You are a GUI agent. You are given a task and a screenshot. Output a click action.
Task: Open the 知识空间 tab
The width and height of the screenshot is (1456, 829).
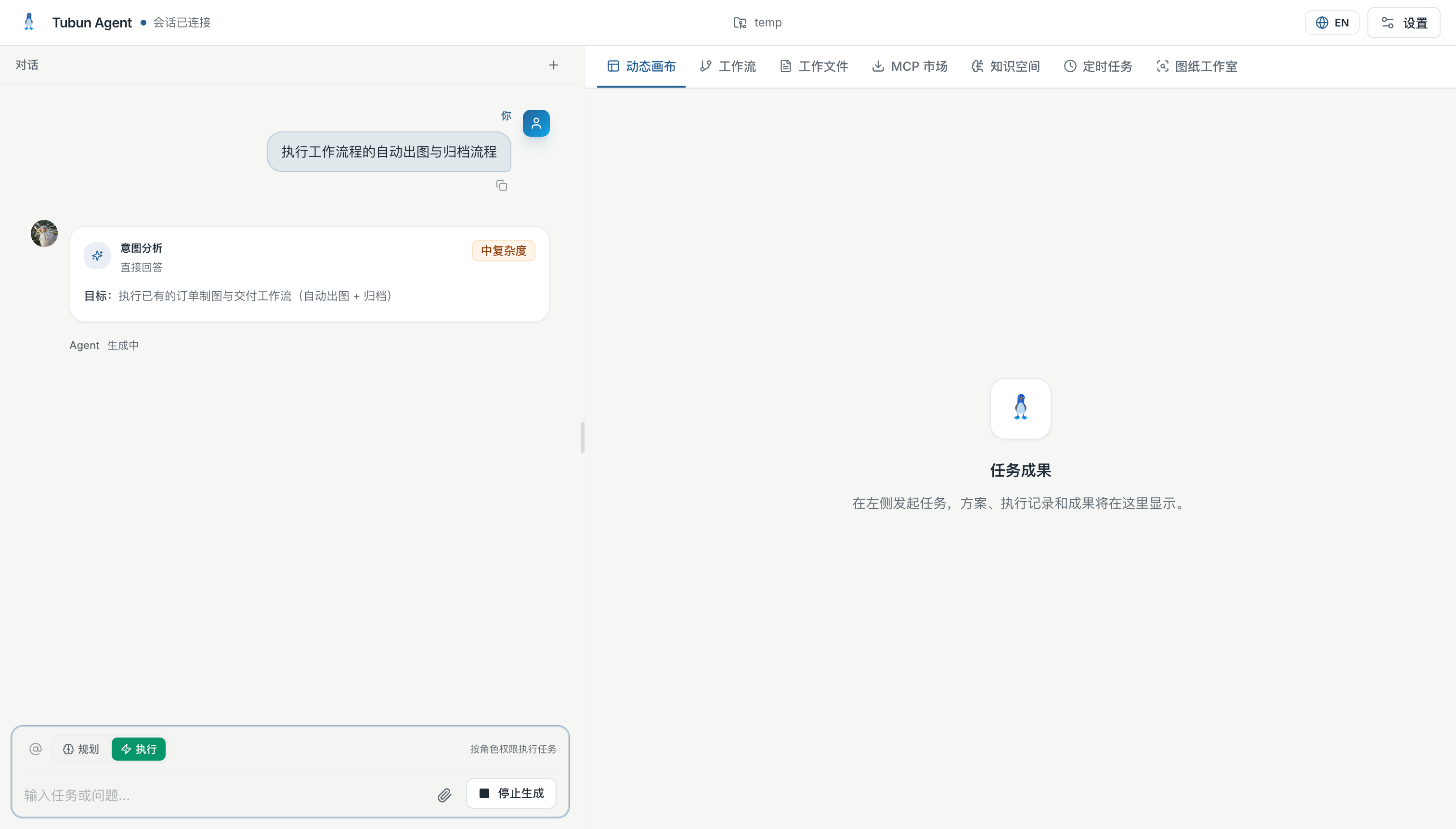1006,66
